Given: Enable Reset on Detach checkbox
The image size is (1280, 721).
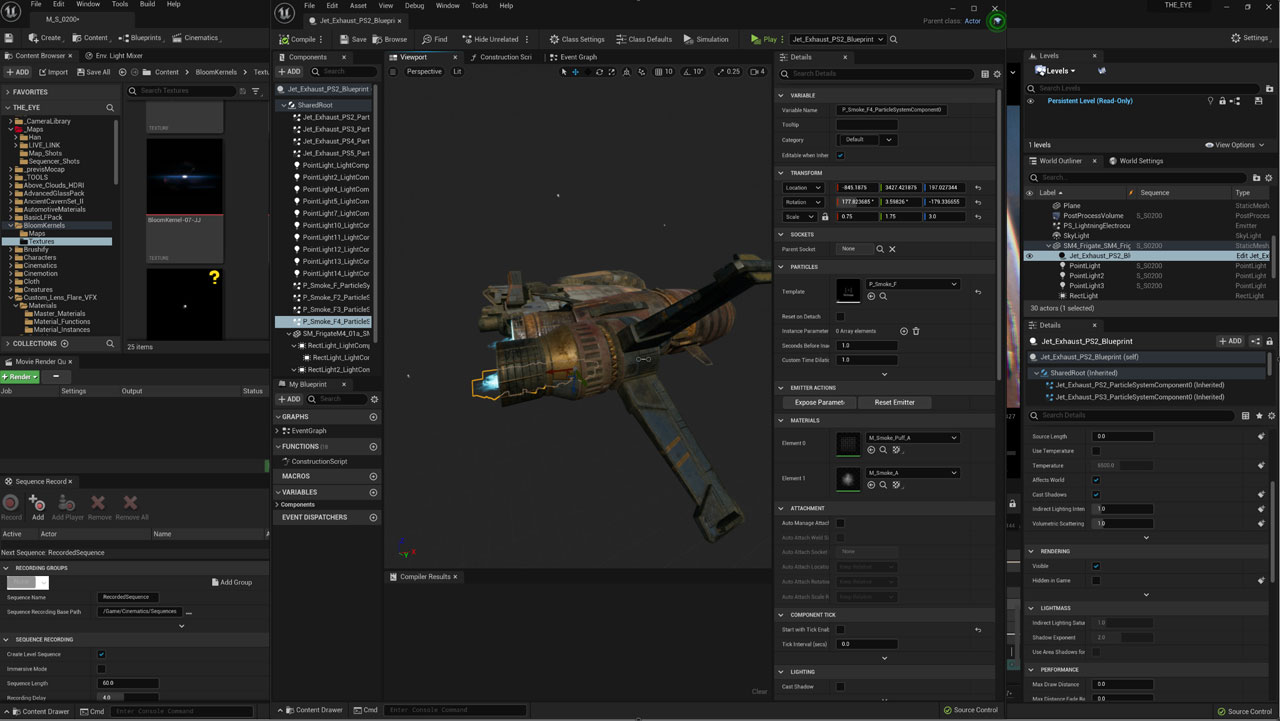Looking at the screenshot, I should pos(840,317).
